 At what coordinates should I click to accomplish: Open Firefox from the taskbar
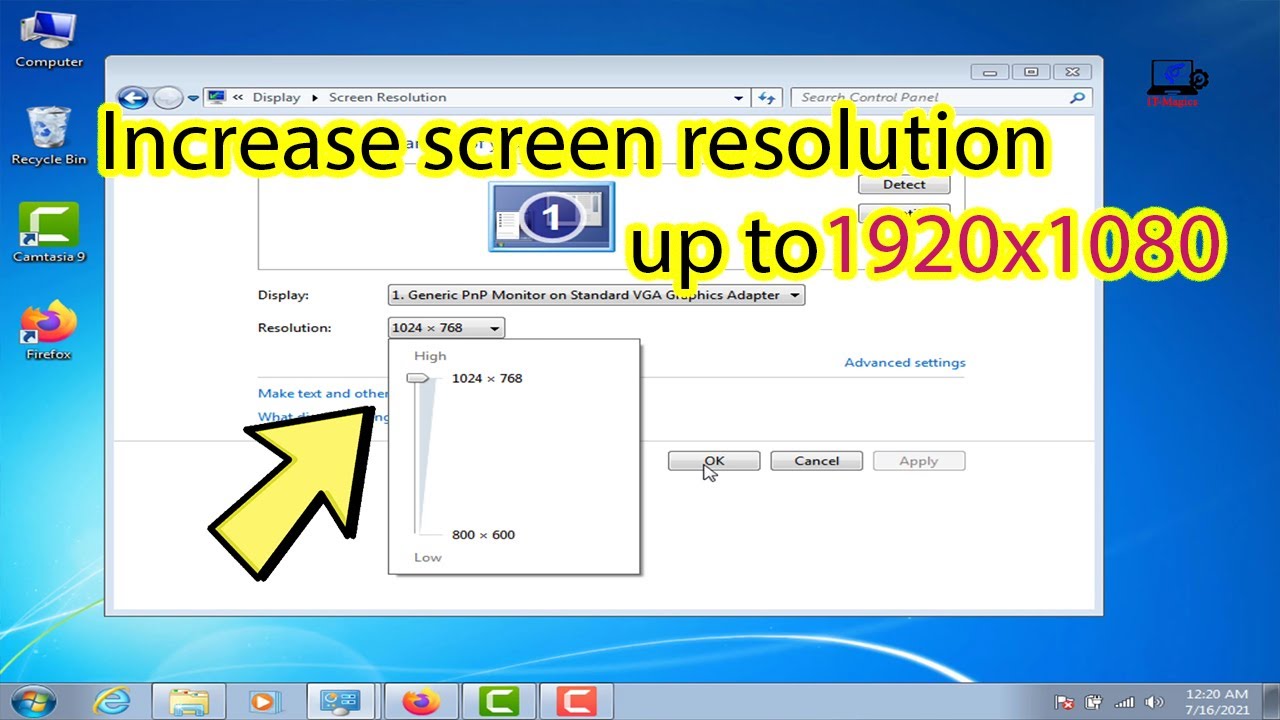click(x=421, y=702)
